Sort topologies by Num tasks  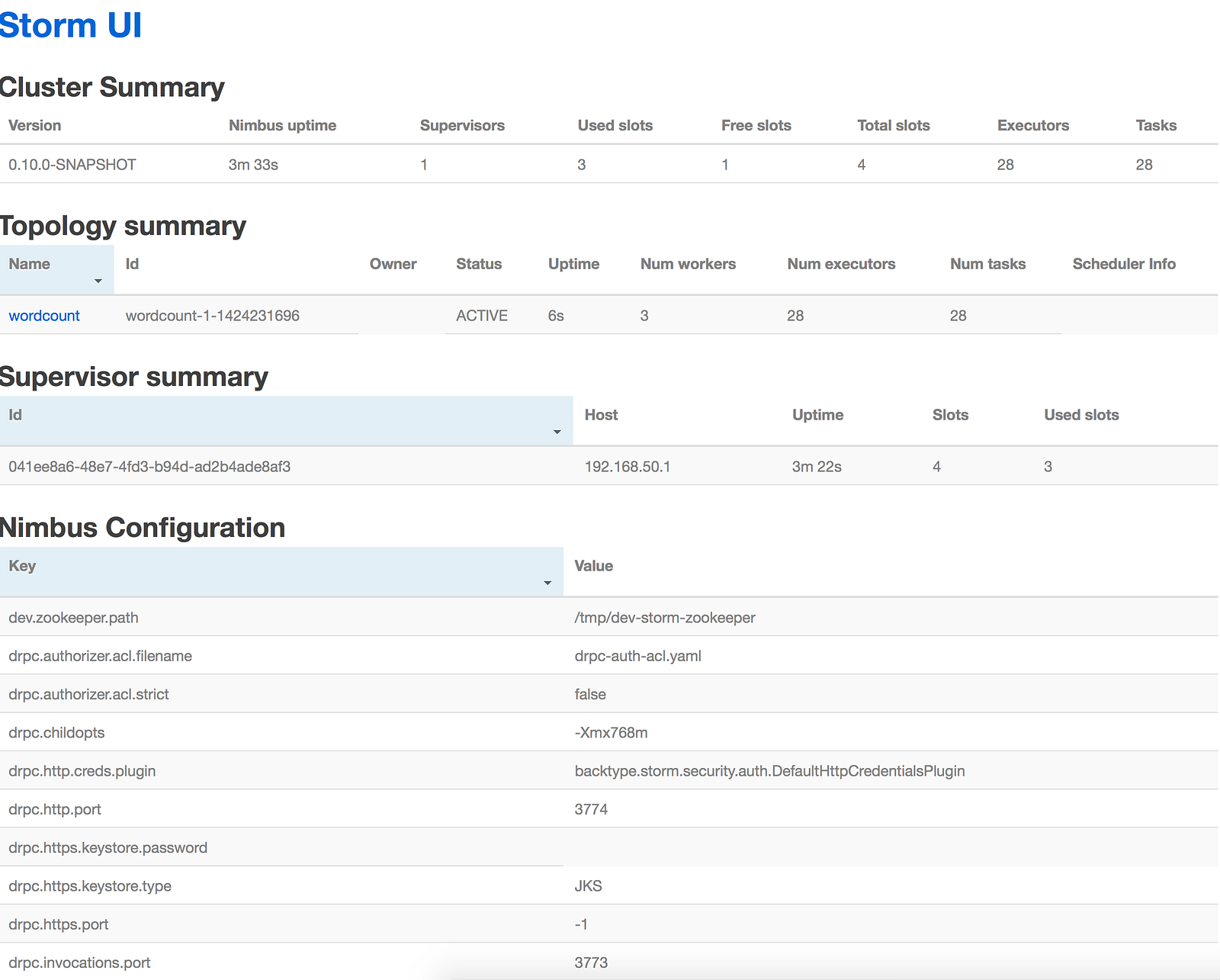click(987, 264)
